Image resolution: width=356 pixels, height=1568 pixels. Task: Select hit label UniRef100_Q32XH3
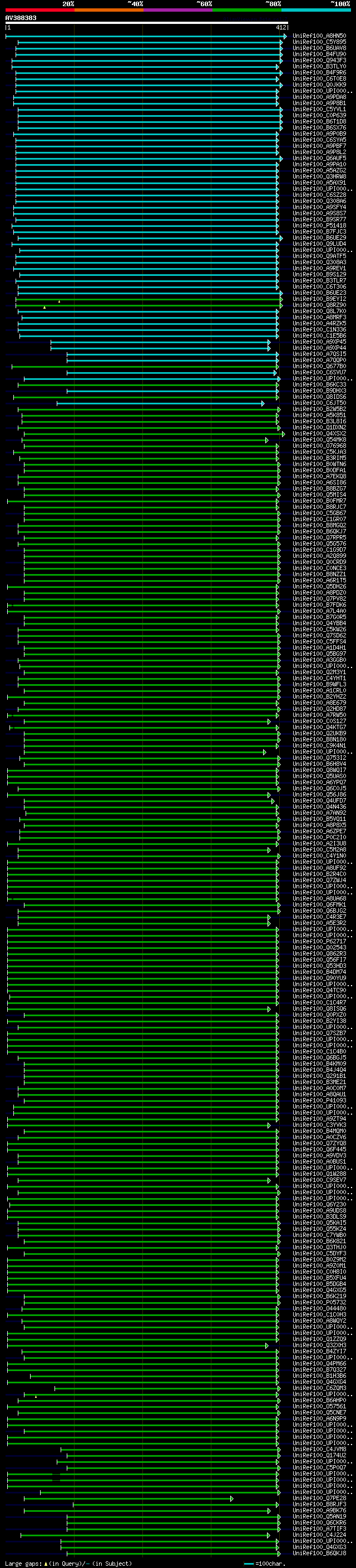click(319, 1345)
